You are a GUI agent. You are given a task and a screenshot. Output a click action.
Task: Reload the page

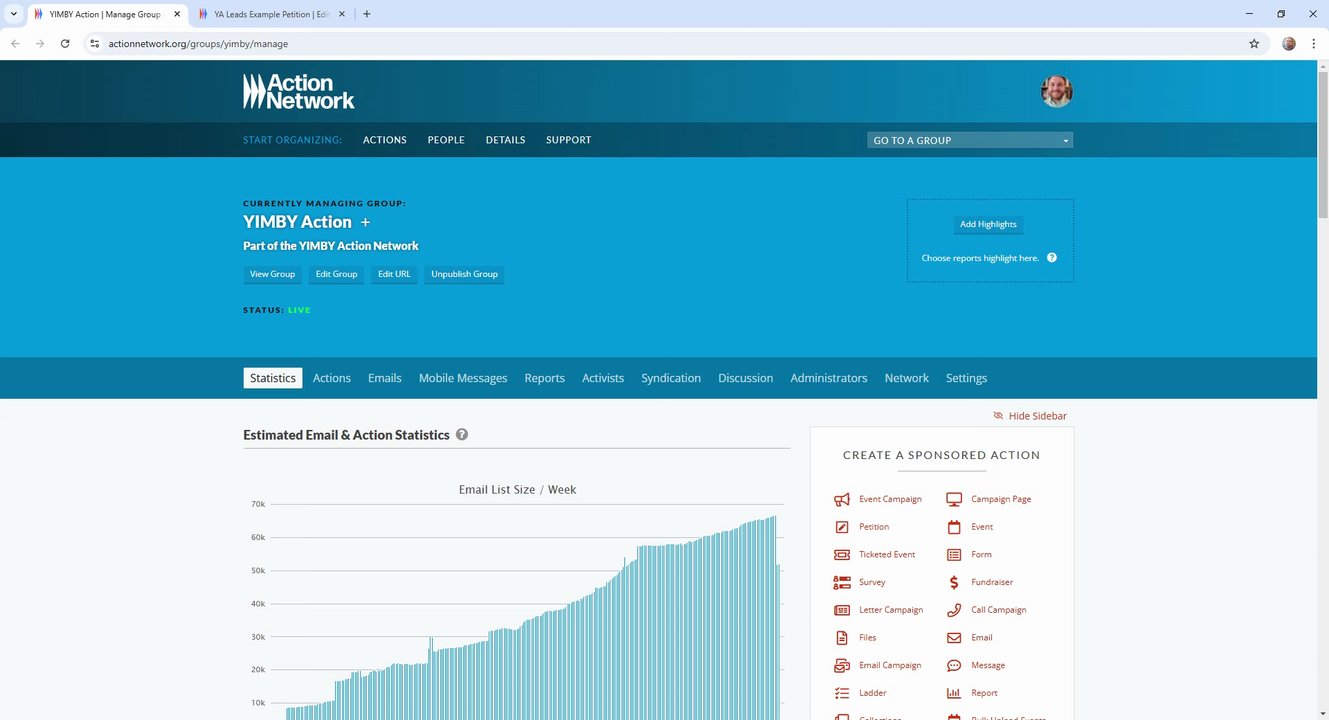pos(65,44)
